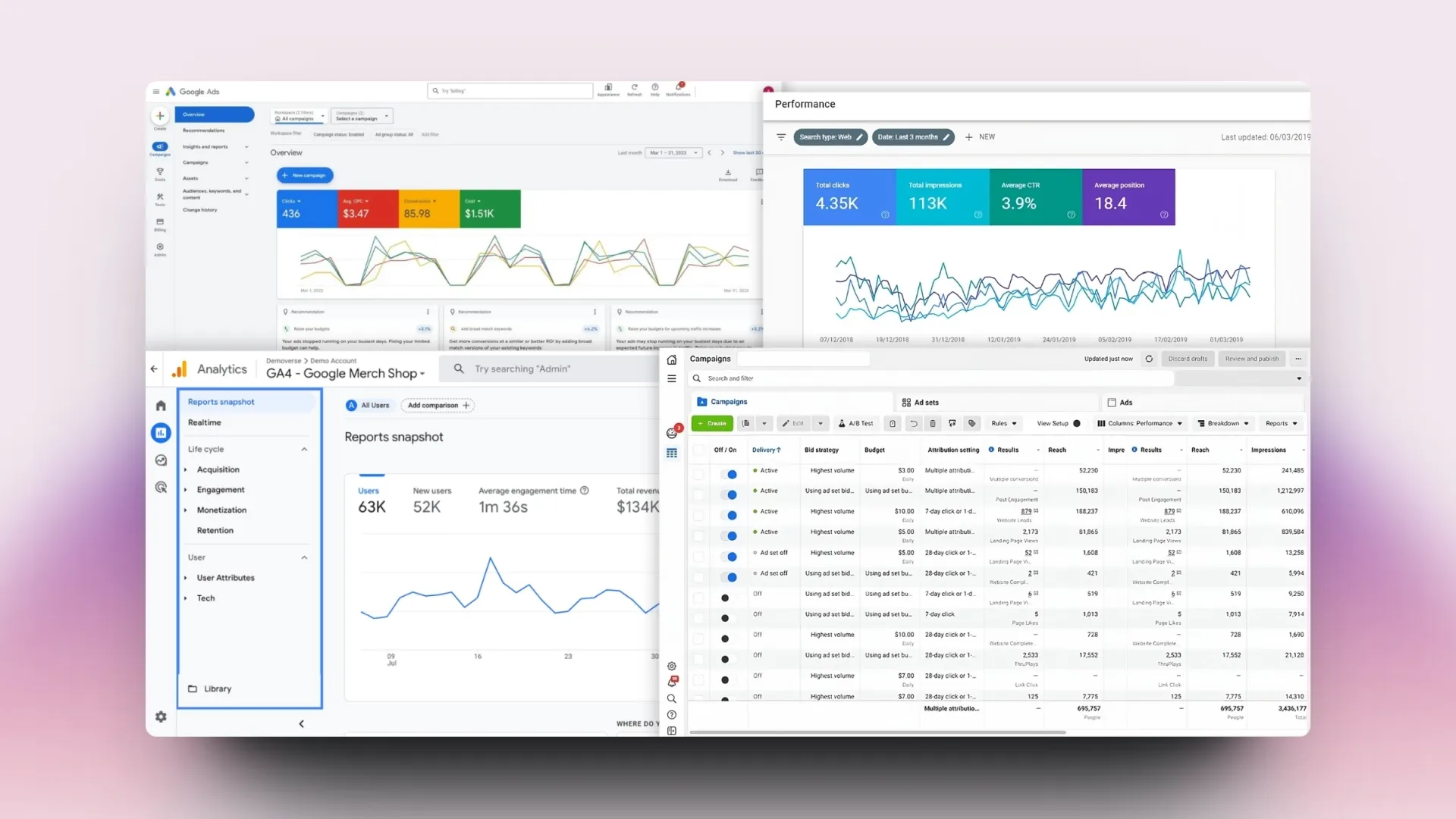Open the Breakdown dropdown in Ads Manager

coord(1223,423)
